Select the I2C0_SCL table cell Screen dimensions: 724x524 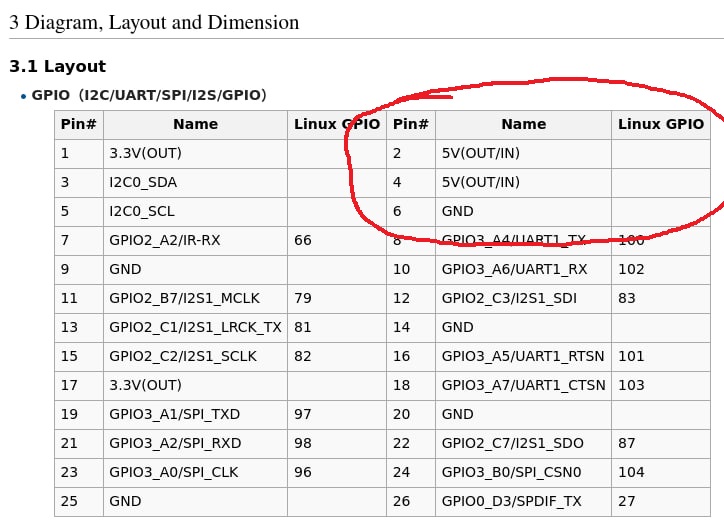(x=142, y=211)
